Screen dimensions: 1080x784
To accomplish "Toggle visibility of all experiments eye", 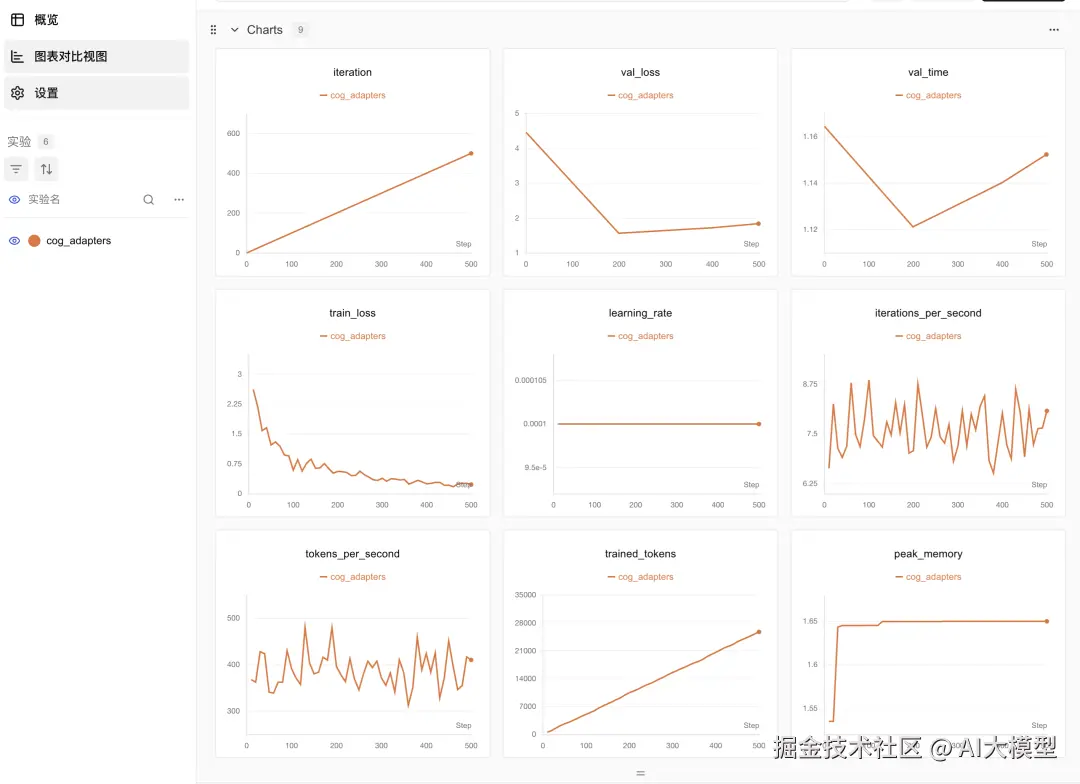I will point(14,200).
